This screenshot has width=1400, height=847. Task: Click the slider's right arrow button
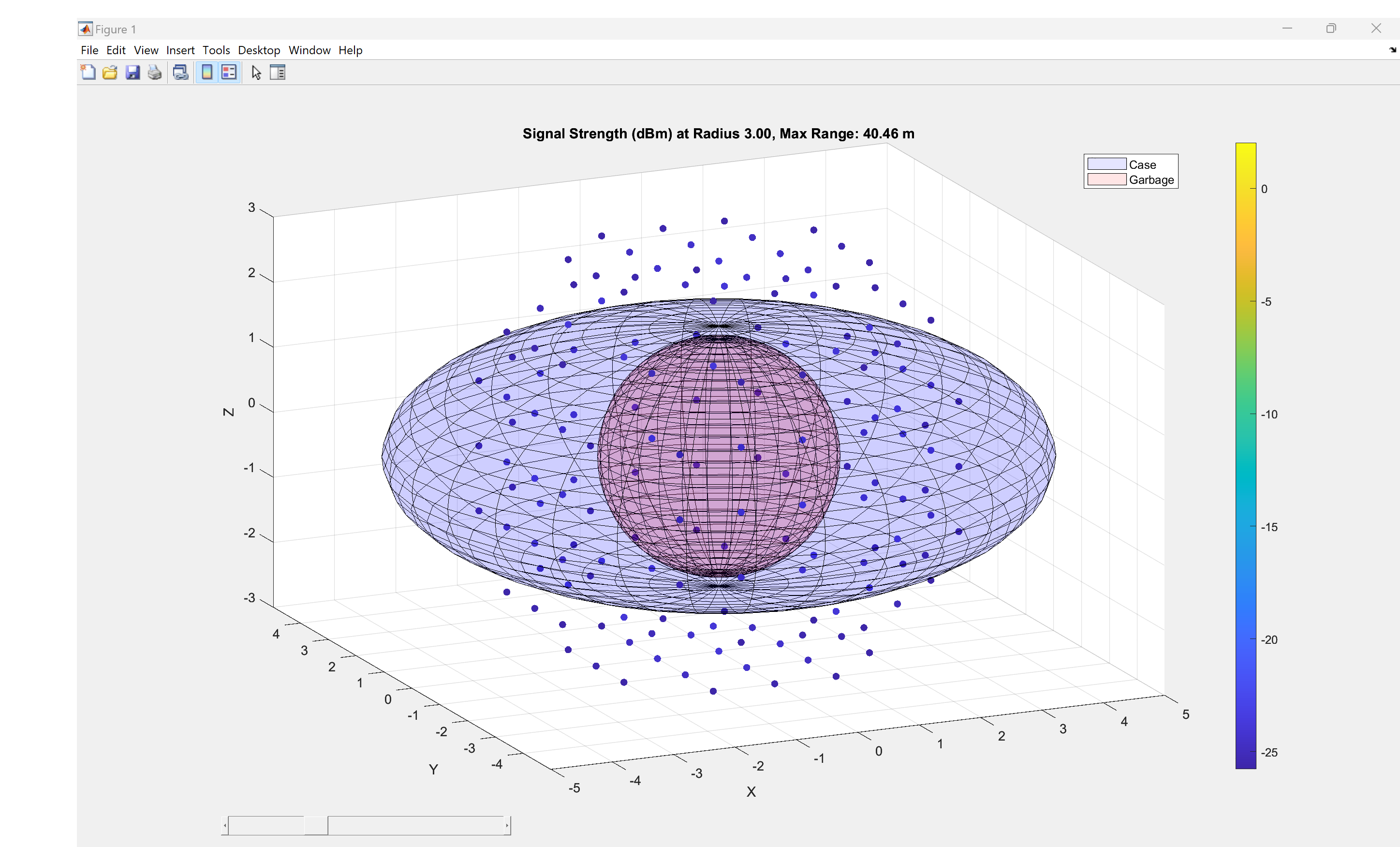click(x=507, y=825)
